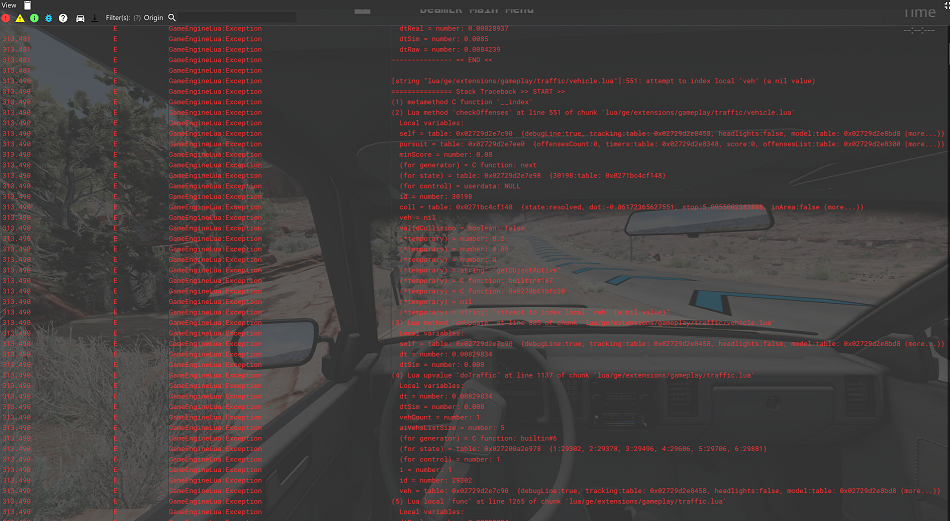950x521 pixels.
Task: Toggle the yellow warning filter icon
Action: click(20, 18)
